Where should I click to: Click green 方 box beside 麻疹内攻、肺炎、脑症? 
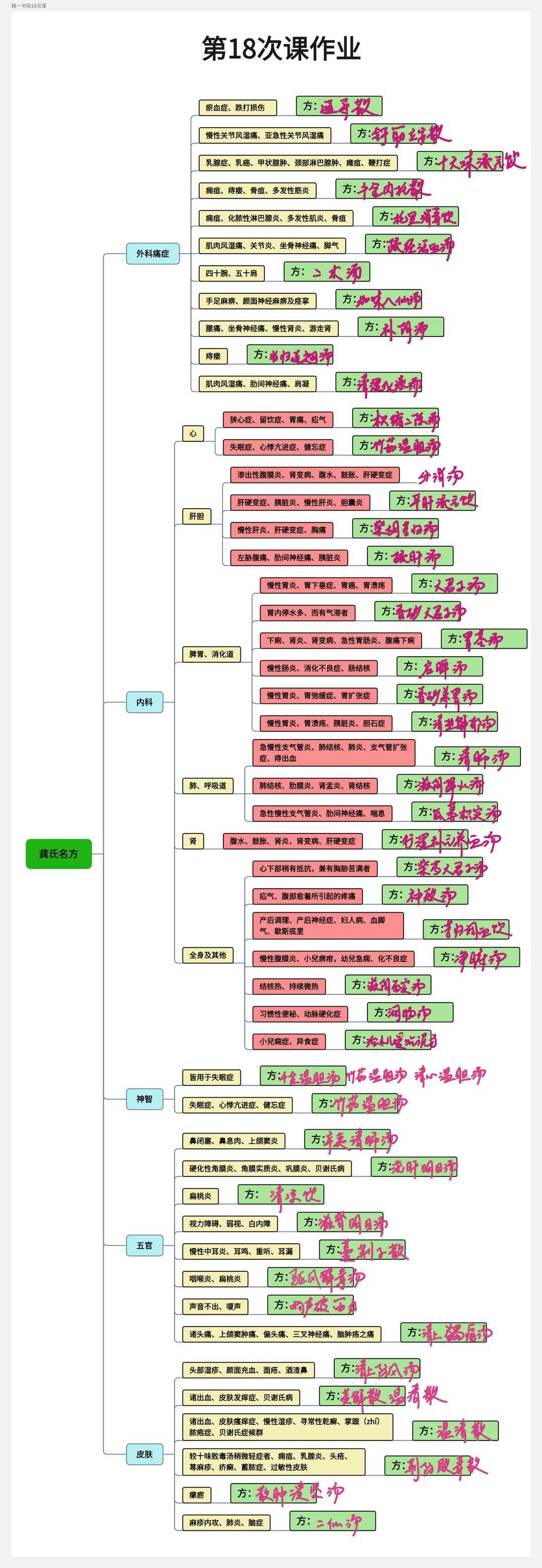click(x=332, y=1521)
